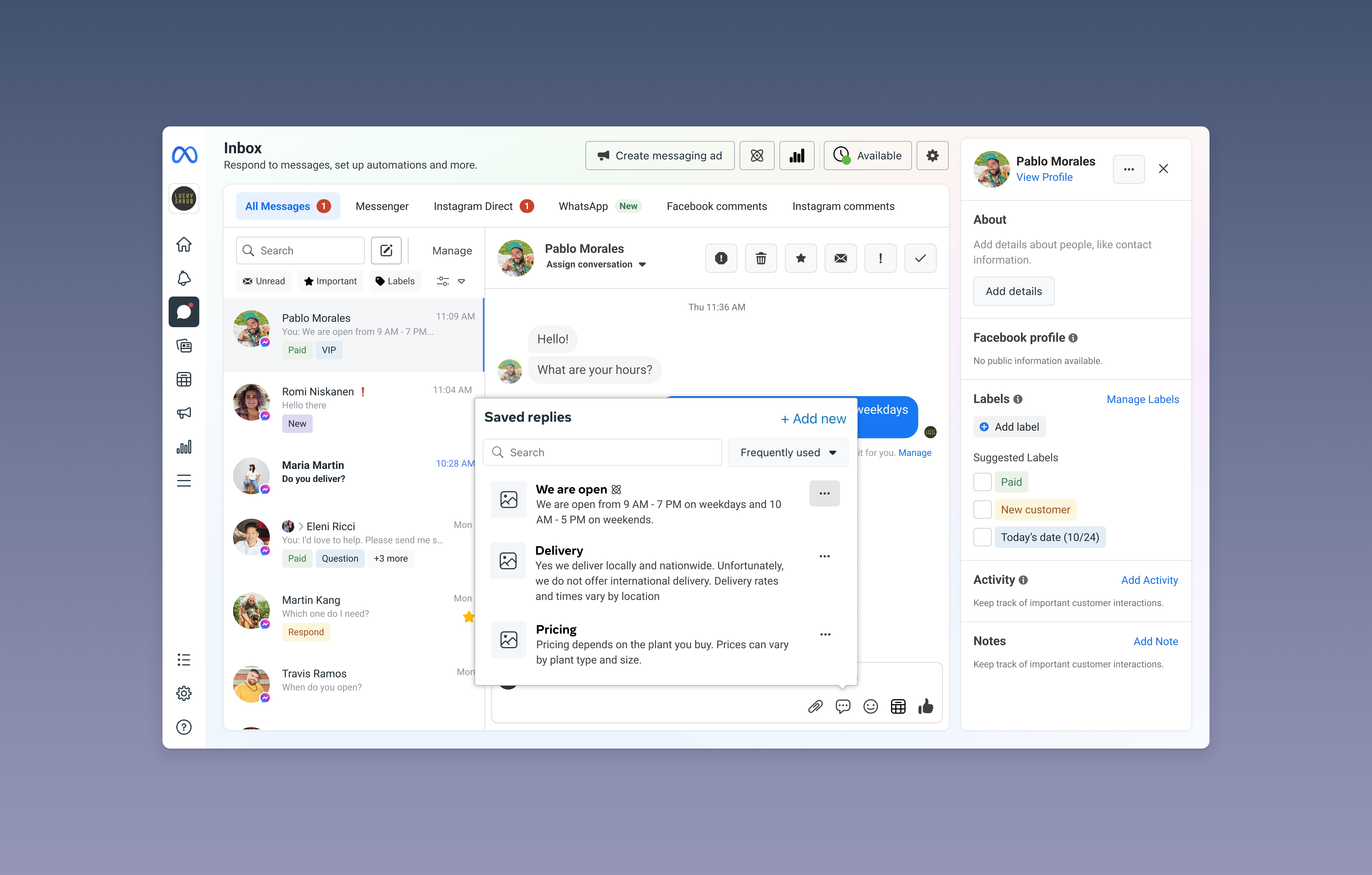
Task: Open Frequently used sort dropdown
Action: [788, 452]
